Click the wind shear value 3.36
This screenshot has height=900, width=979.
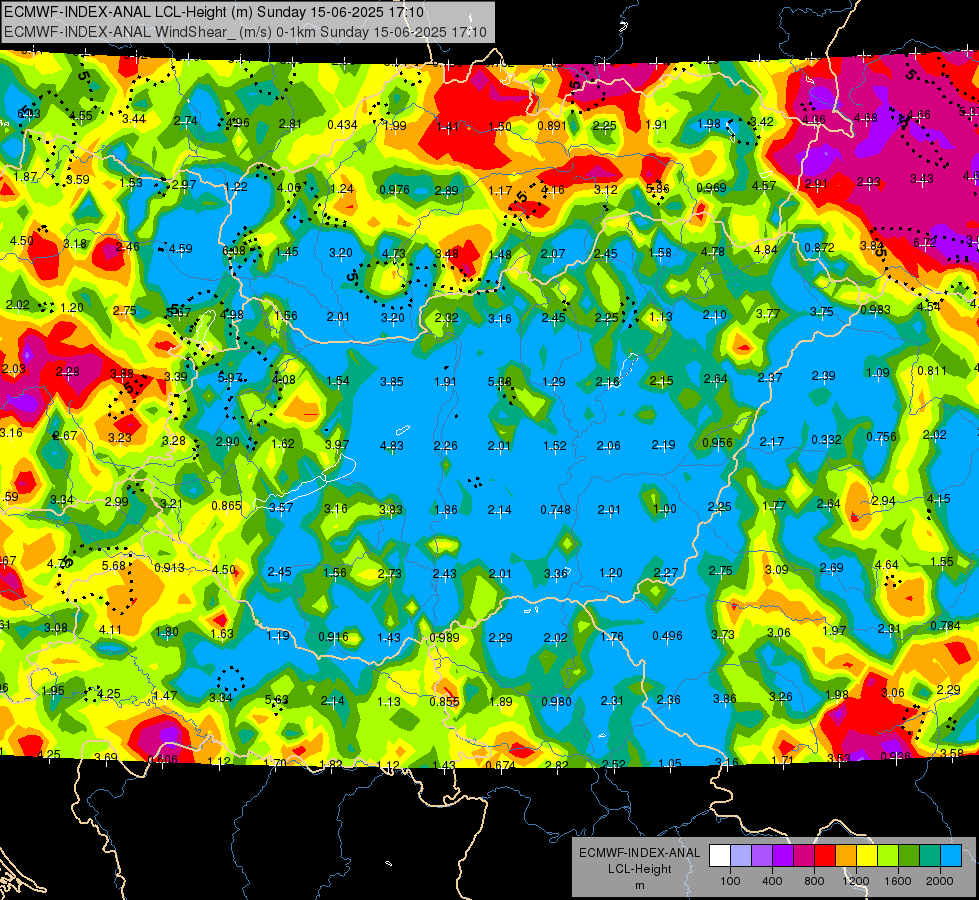[556, 573]
